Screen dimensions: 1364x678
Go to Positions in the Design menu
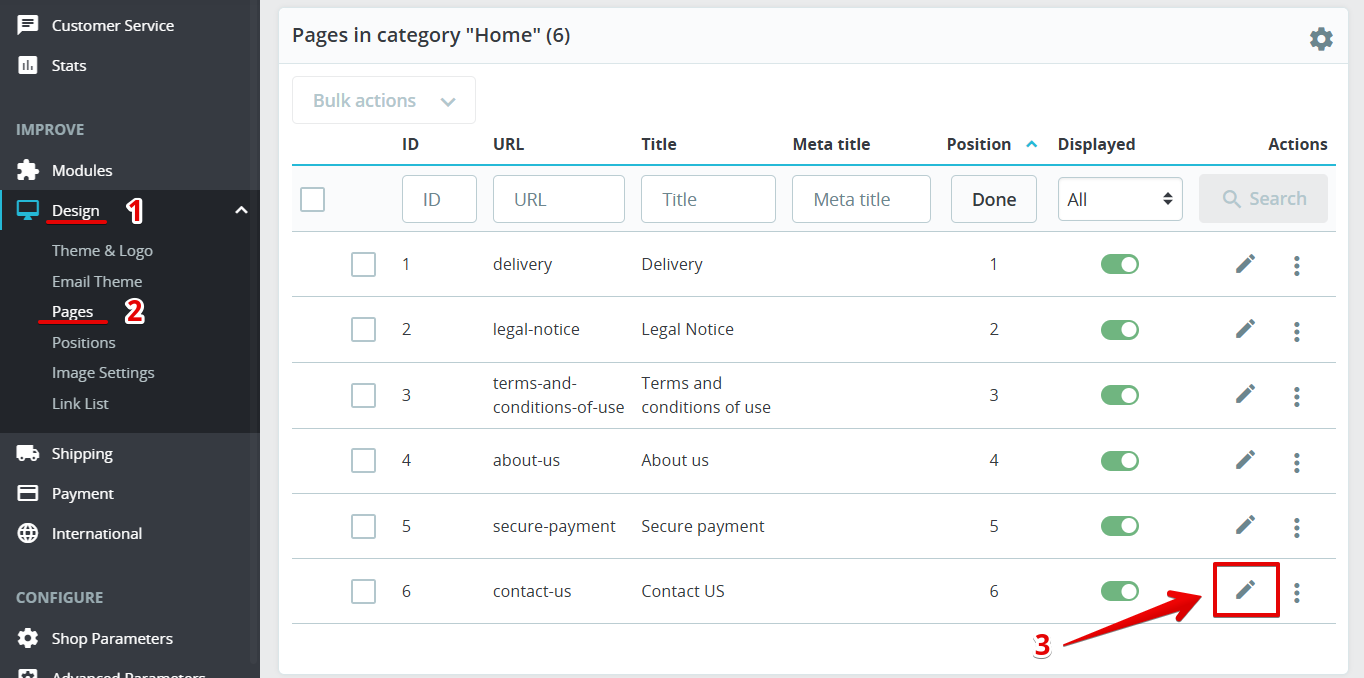click(x=84, y=342)
